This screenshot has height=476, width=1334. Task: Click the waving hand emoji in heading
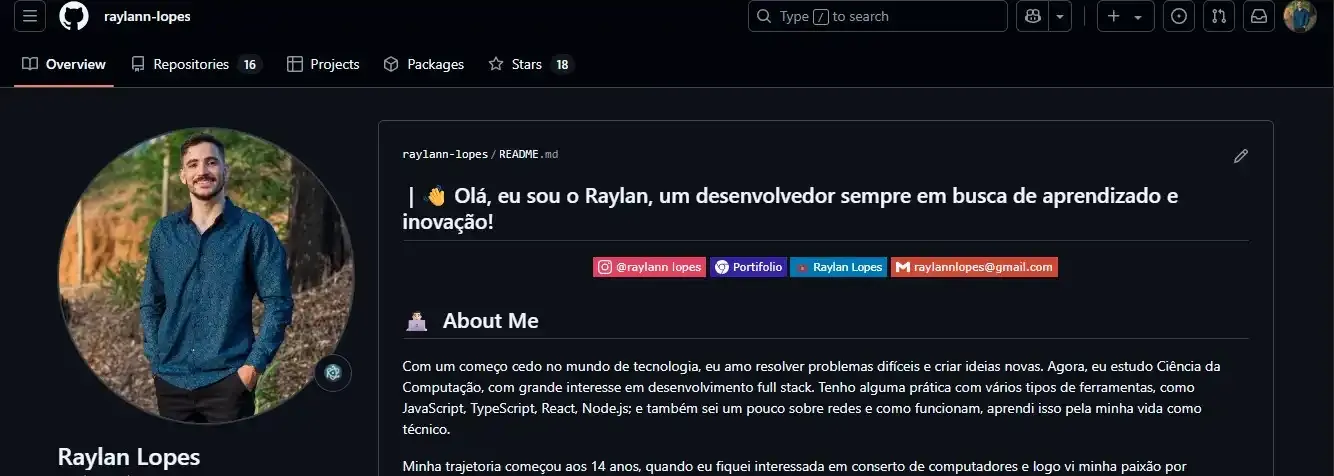click(x=436, y=196)
